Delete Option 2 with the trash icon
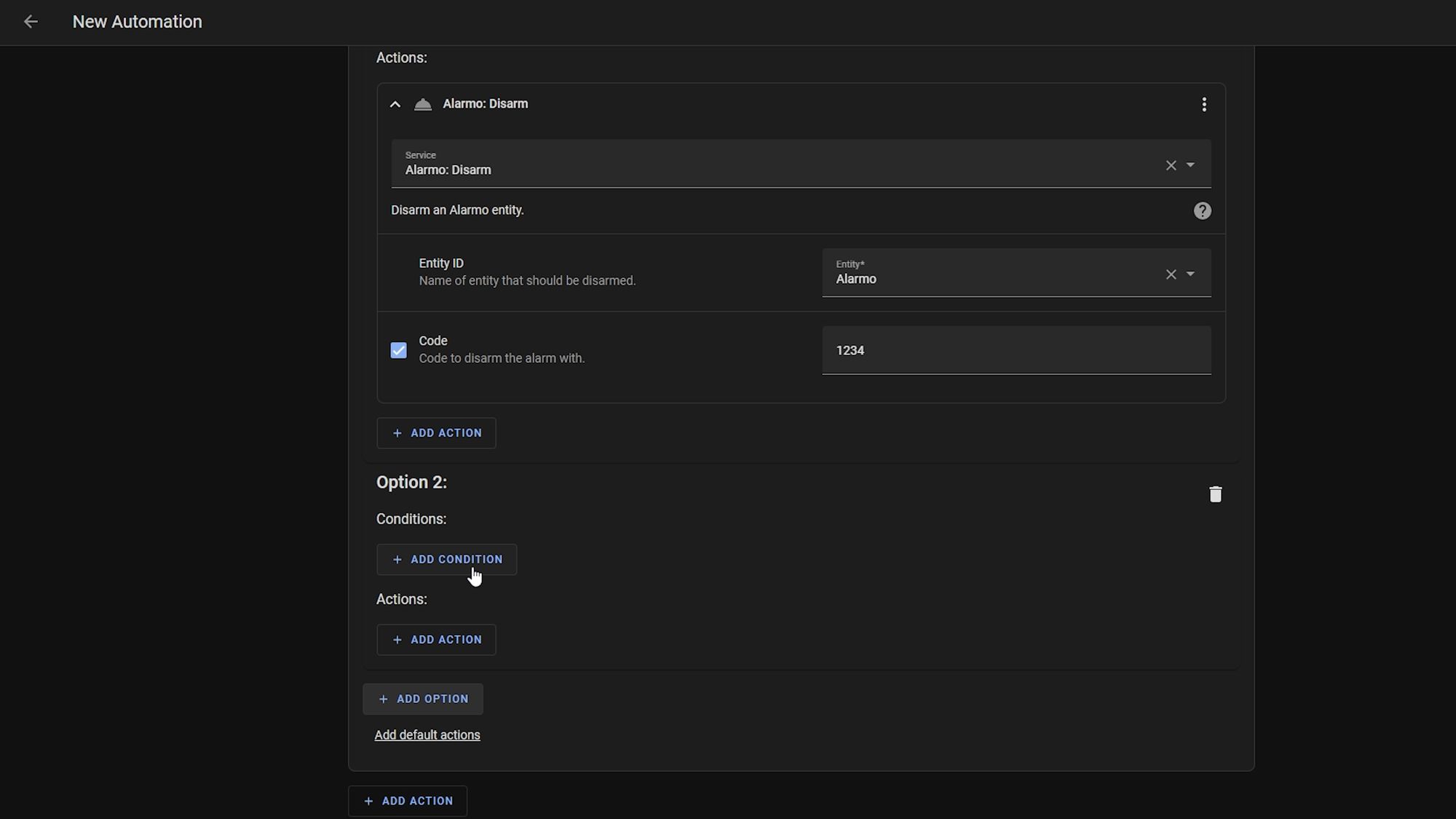The height and width of the screenshot is (819, 1456). click(1215, 494)
